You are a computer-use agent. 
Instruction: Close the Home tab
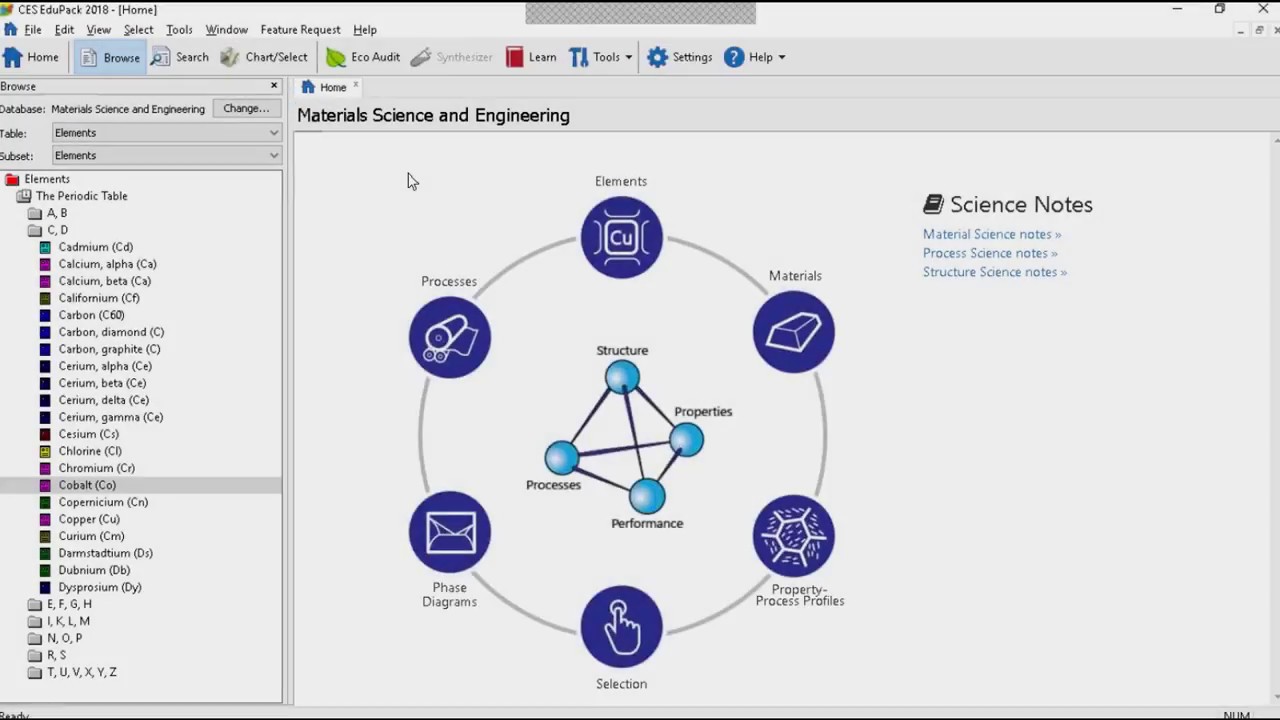[355, 85]
